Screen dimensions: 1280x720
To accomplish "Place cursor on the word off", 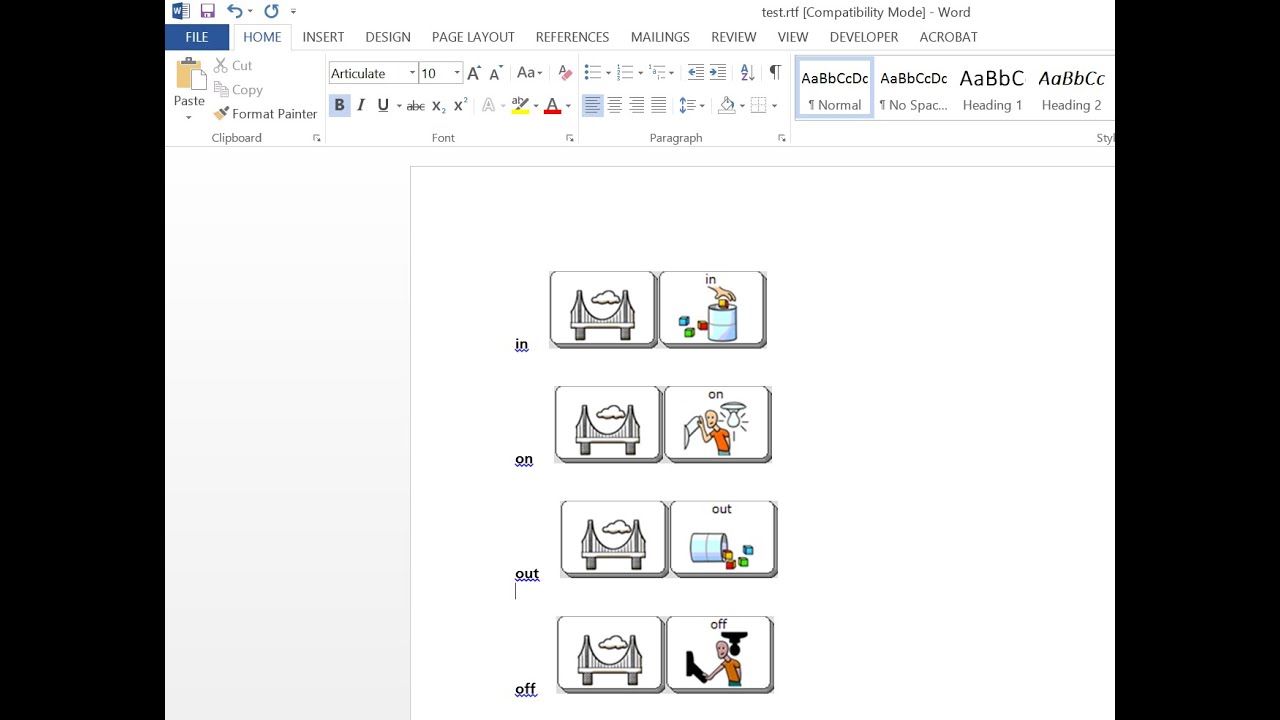I will pos(525,689).
